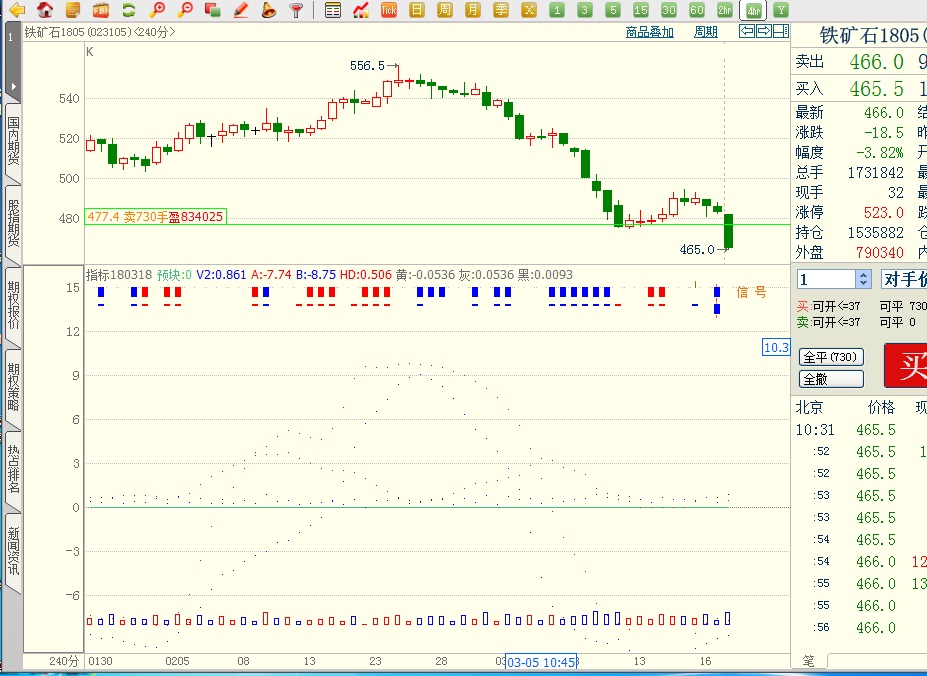Click the 商品叠加 overlay link
This screenshot has width=927, height=676.
[x=649, y=32]
